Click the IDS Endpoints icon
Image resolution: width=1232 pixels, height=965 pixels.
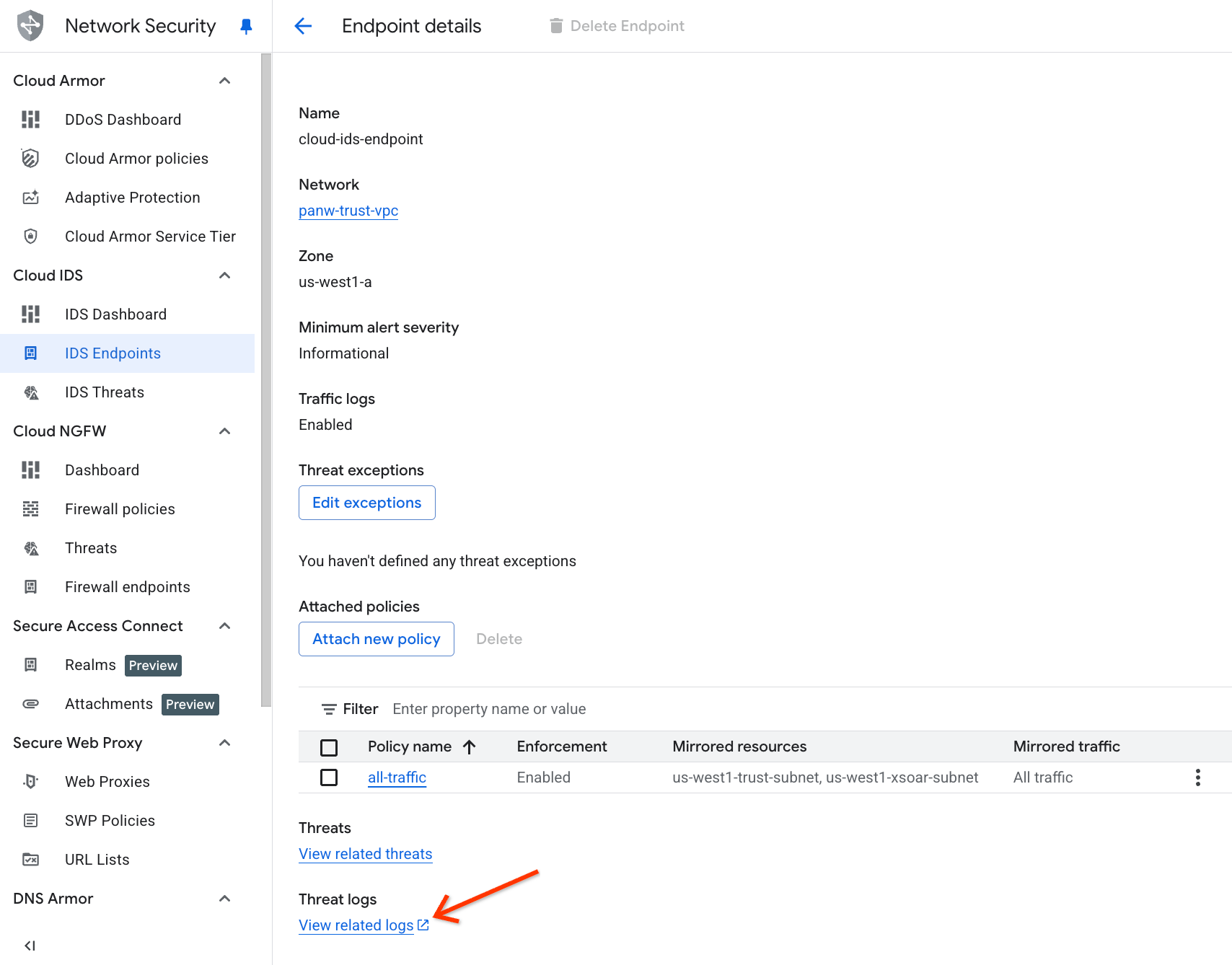(31, 353)
